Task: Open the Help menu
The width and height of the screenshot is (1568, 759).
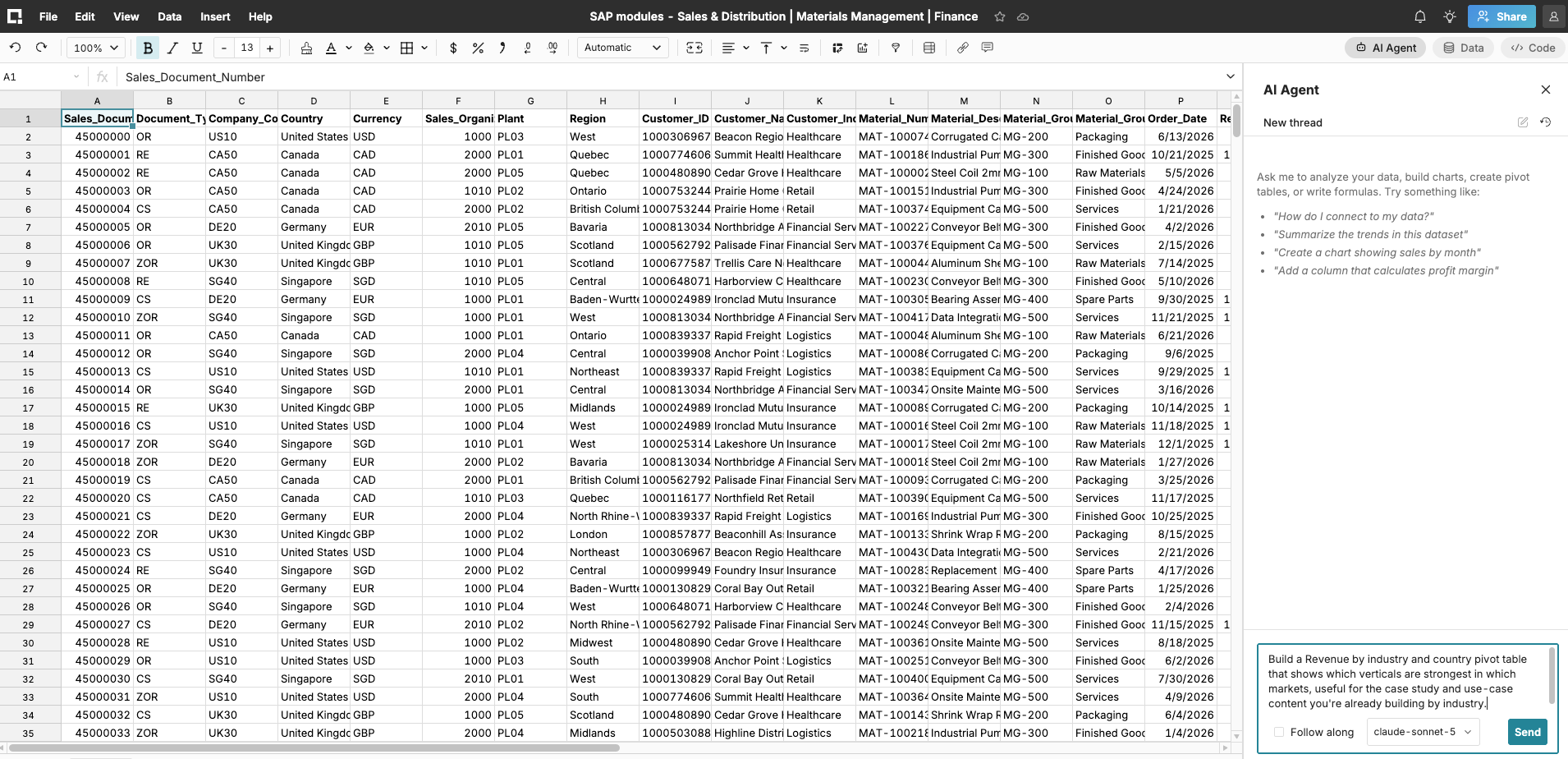Action: pyautogui.click(x=260, y=16)
